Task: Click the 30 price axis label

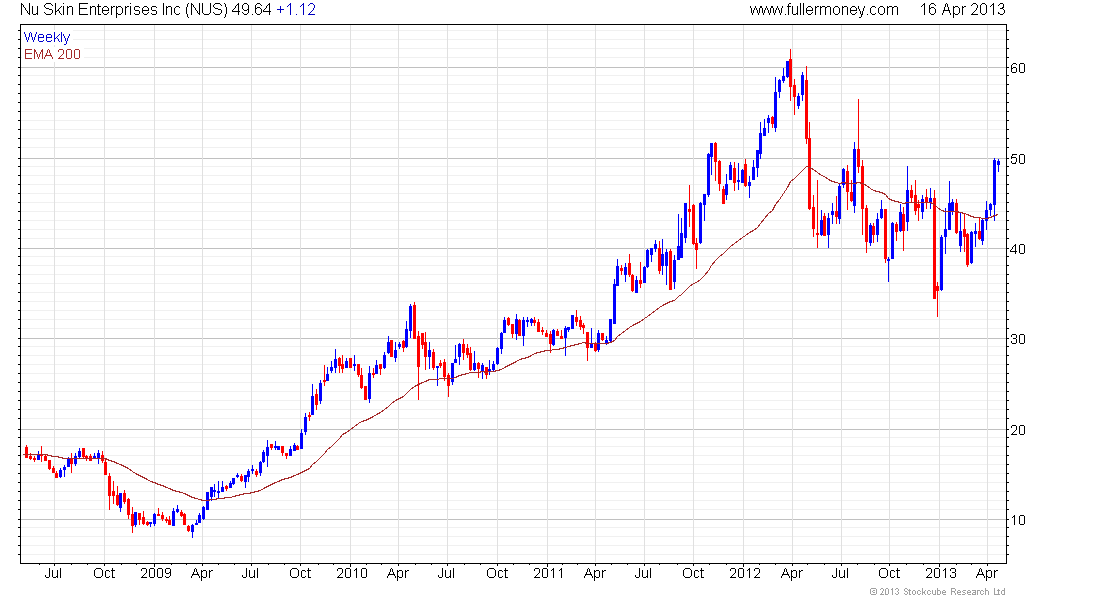Action: (x=1017, y=339)
